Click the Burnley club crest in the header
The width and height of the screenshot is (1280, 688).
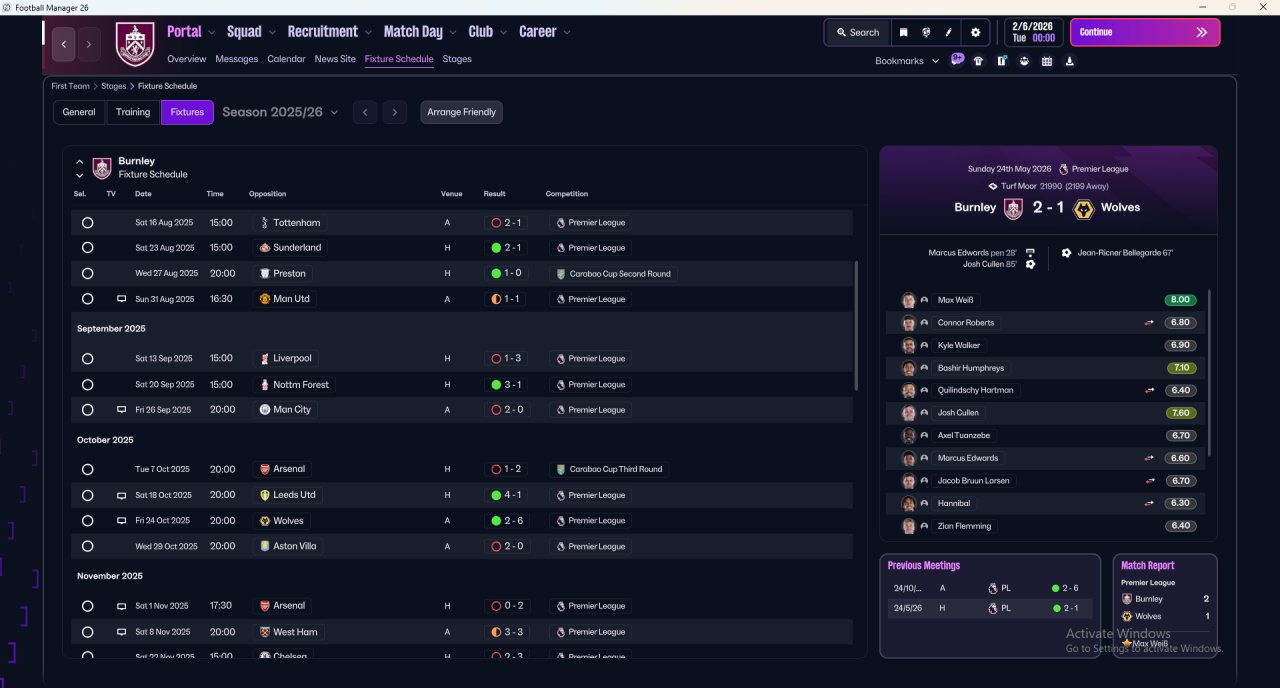pos(135,44)
